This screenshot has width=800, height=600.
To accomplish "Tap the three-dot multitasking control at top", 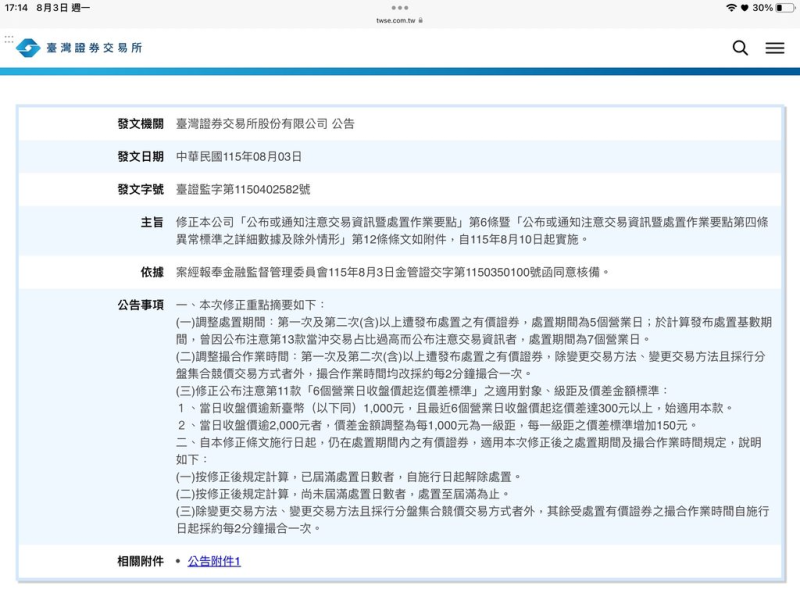I will [399, 8].
